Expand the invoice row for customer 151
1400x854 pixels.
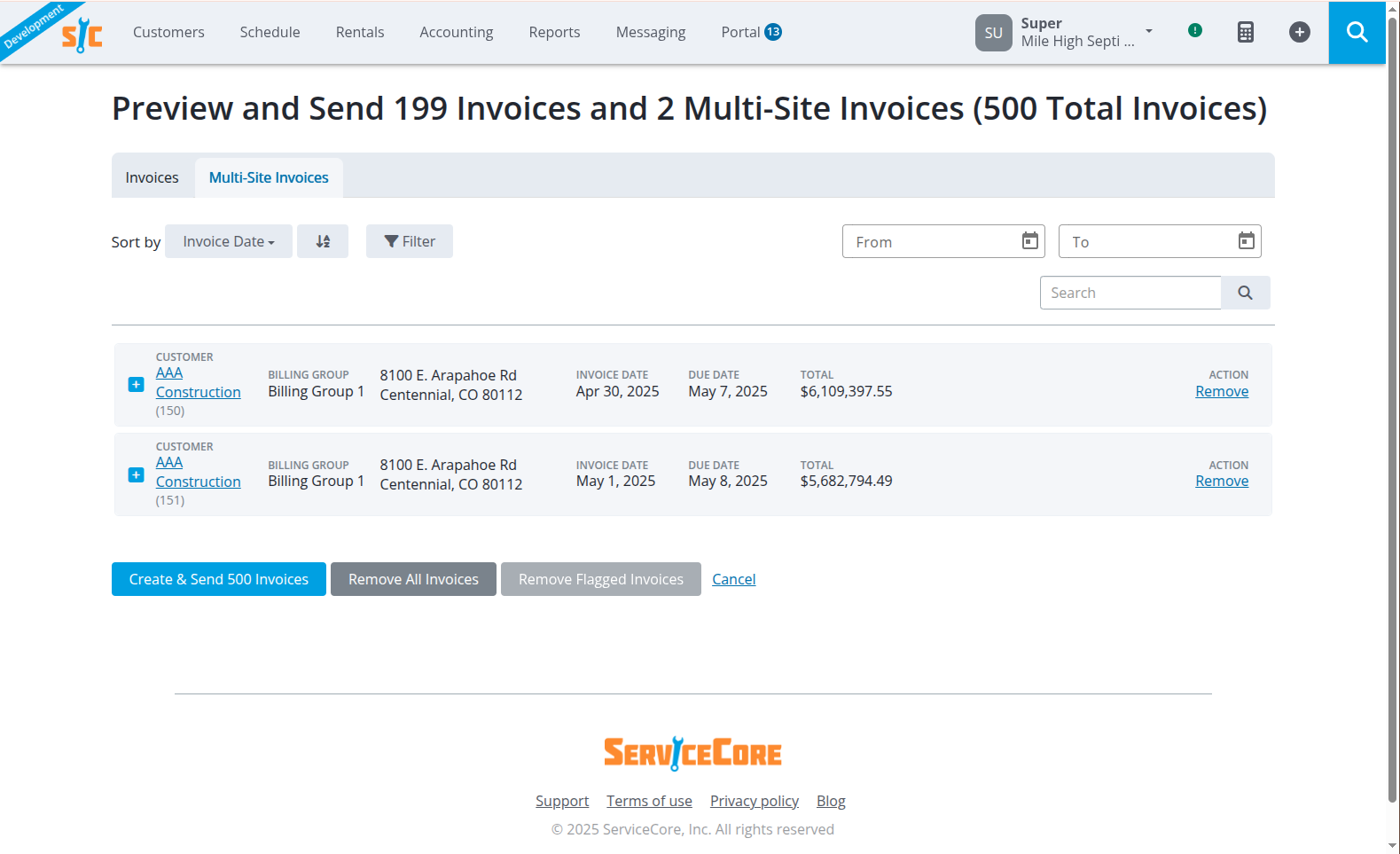(x=137, y=474)
